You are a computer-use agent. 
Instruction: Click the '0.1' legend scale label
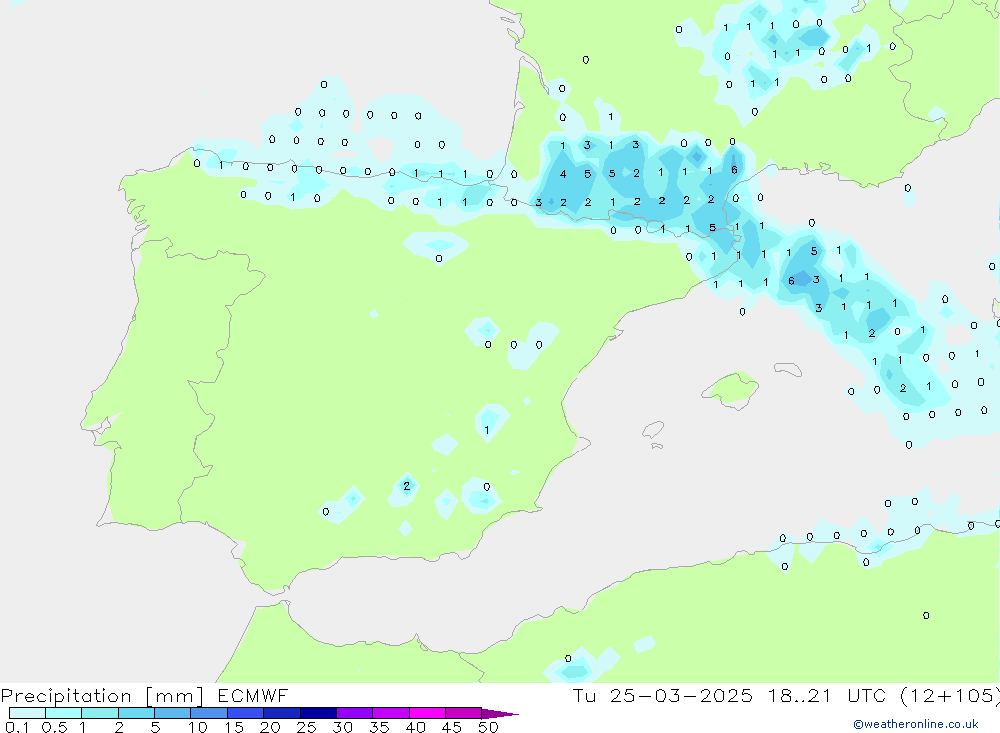point(17,727)
